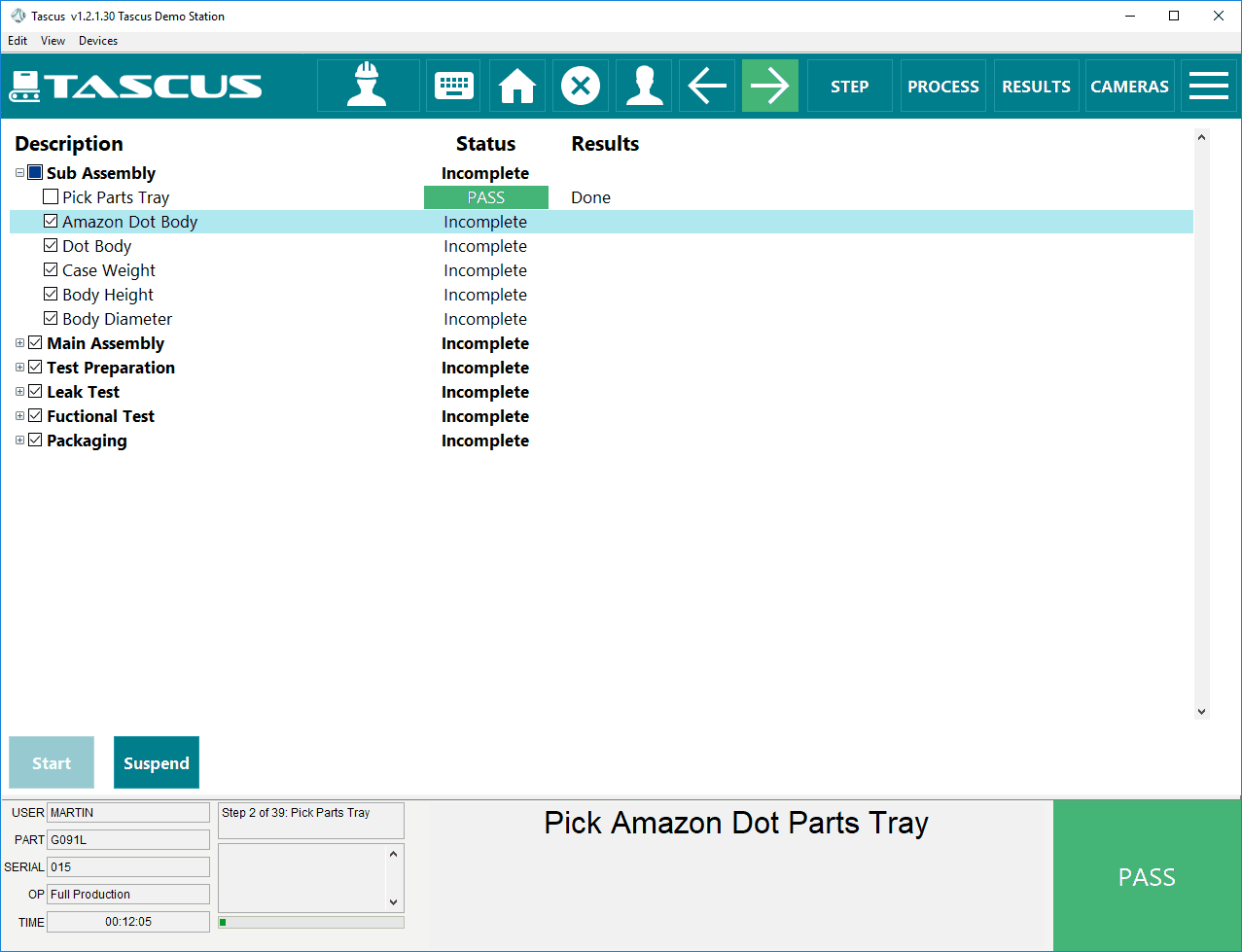Open the RESULTS view
The image size is (1242, 952).
(1037, 86)
